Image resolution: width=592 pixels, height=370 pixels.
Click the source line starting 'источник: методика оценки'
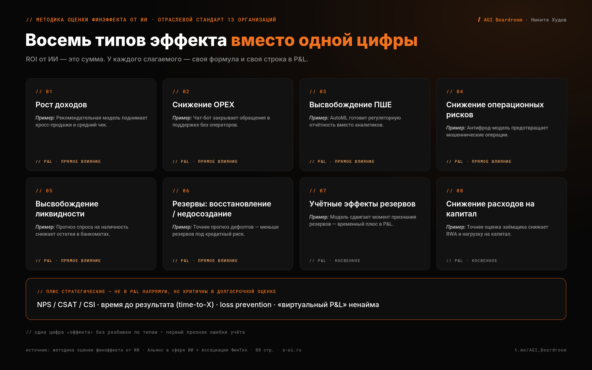tap(163, 350)
